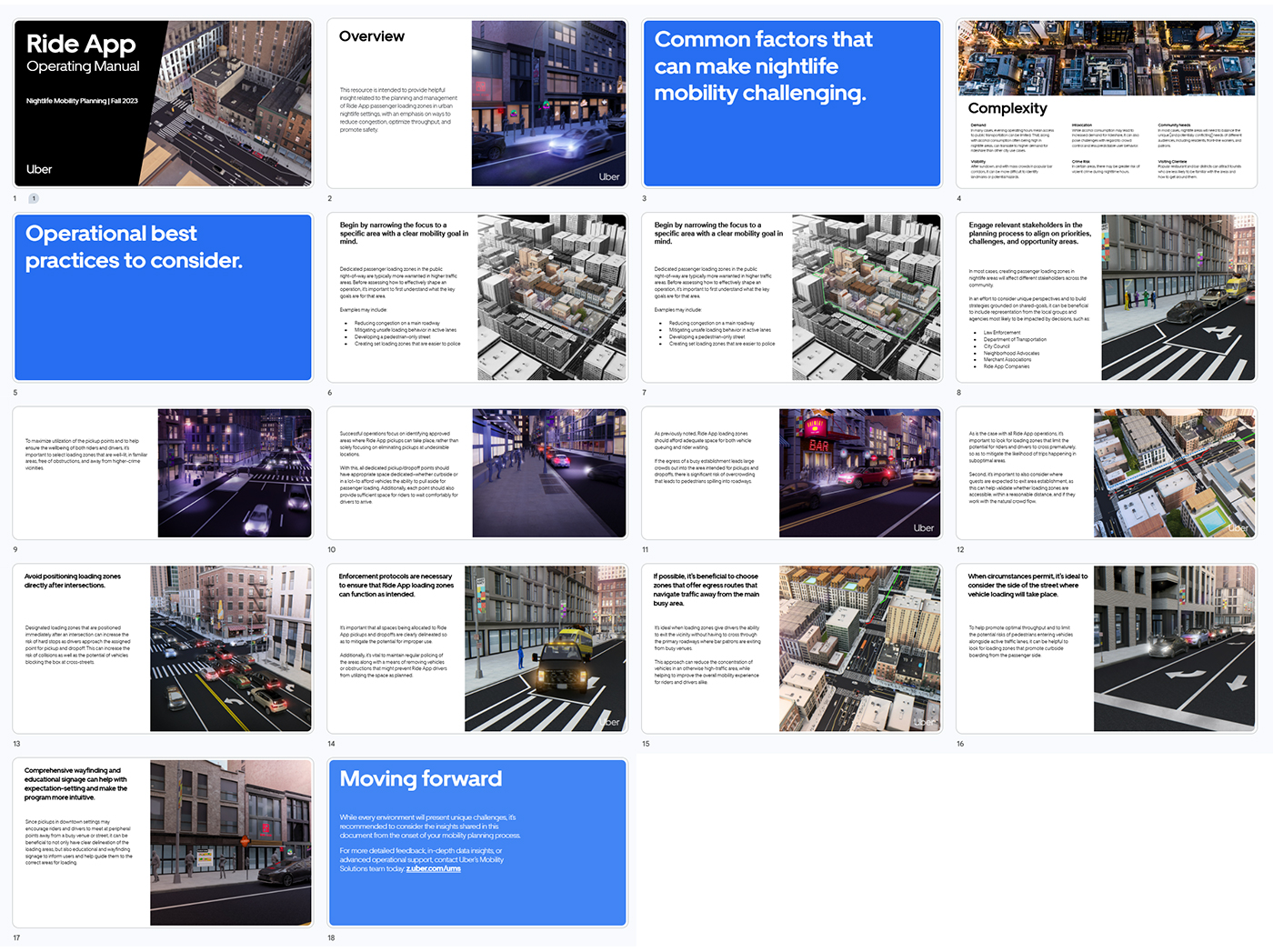Select slide 11 showing the BAR sign
The image size is (1273, 952).
click(x=792, y=473)
